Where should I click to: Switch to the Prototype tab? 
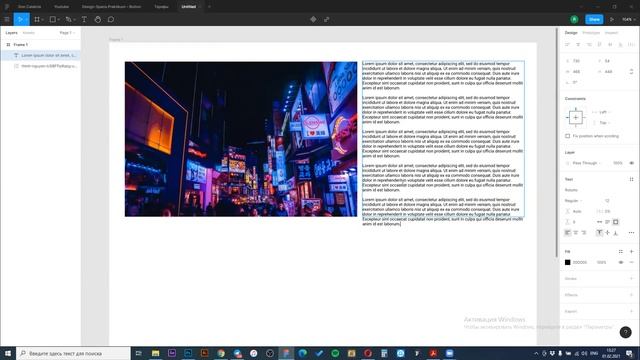tap(591, 33)
